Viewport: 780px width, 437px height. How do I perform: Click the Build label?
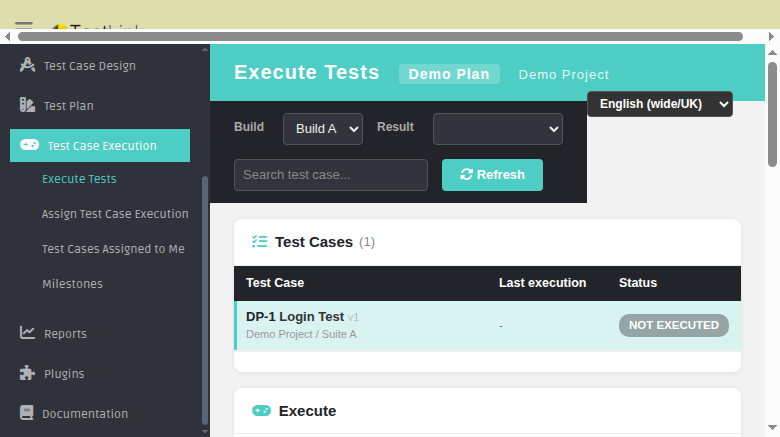[249, 127]
